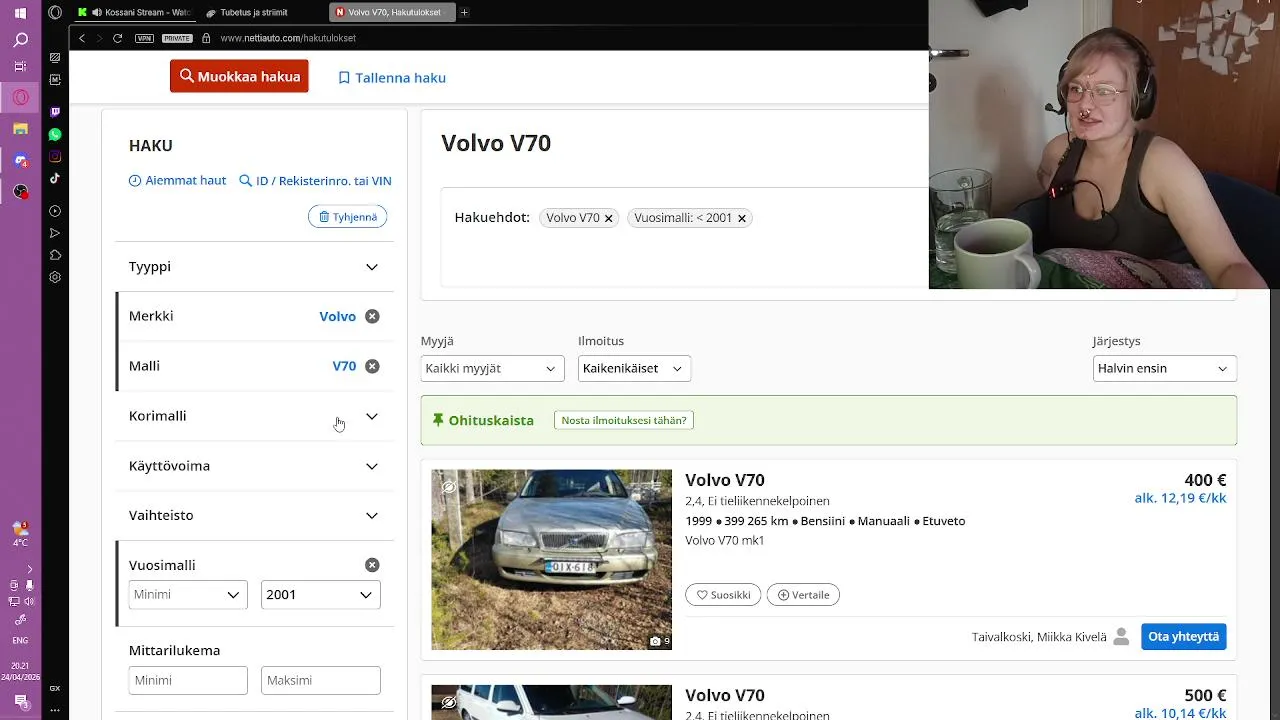This screenshot has width=1280, height=720.
Task: Open the Flow send icon in sidebar
Action: (55, 233)
